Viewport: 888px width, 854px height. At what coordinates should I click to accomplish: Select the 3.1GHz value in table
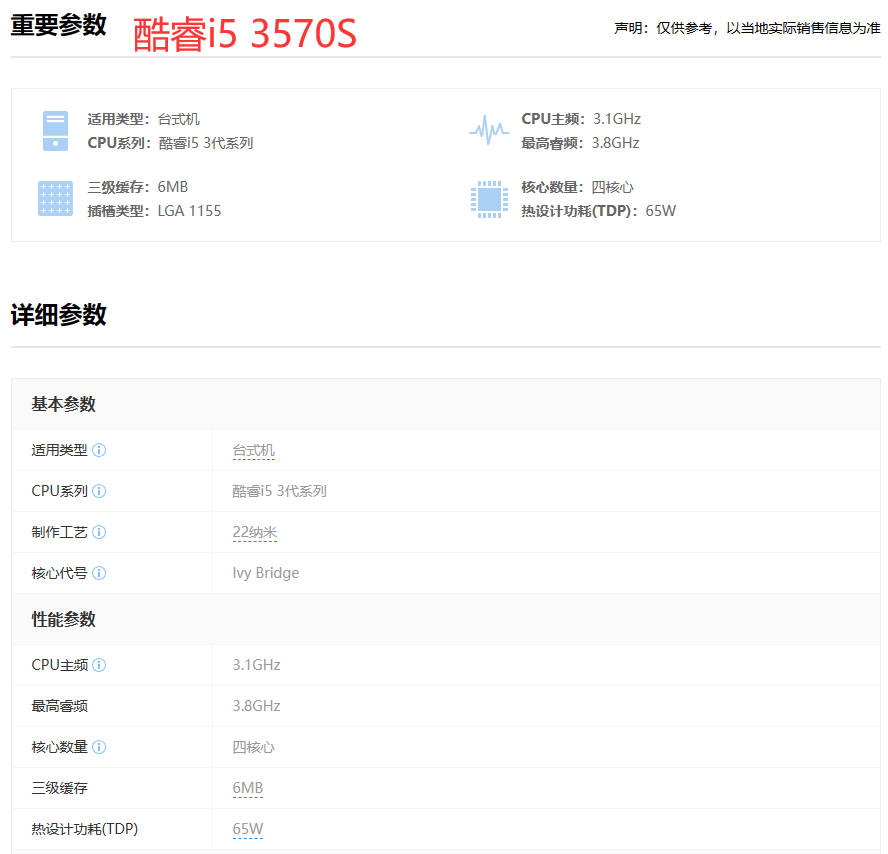click(x=257, y=665)
